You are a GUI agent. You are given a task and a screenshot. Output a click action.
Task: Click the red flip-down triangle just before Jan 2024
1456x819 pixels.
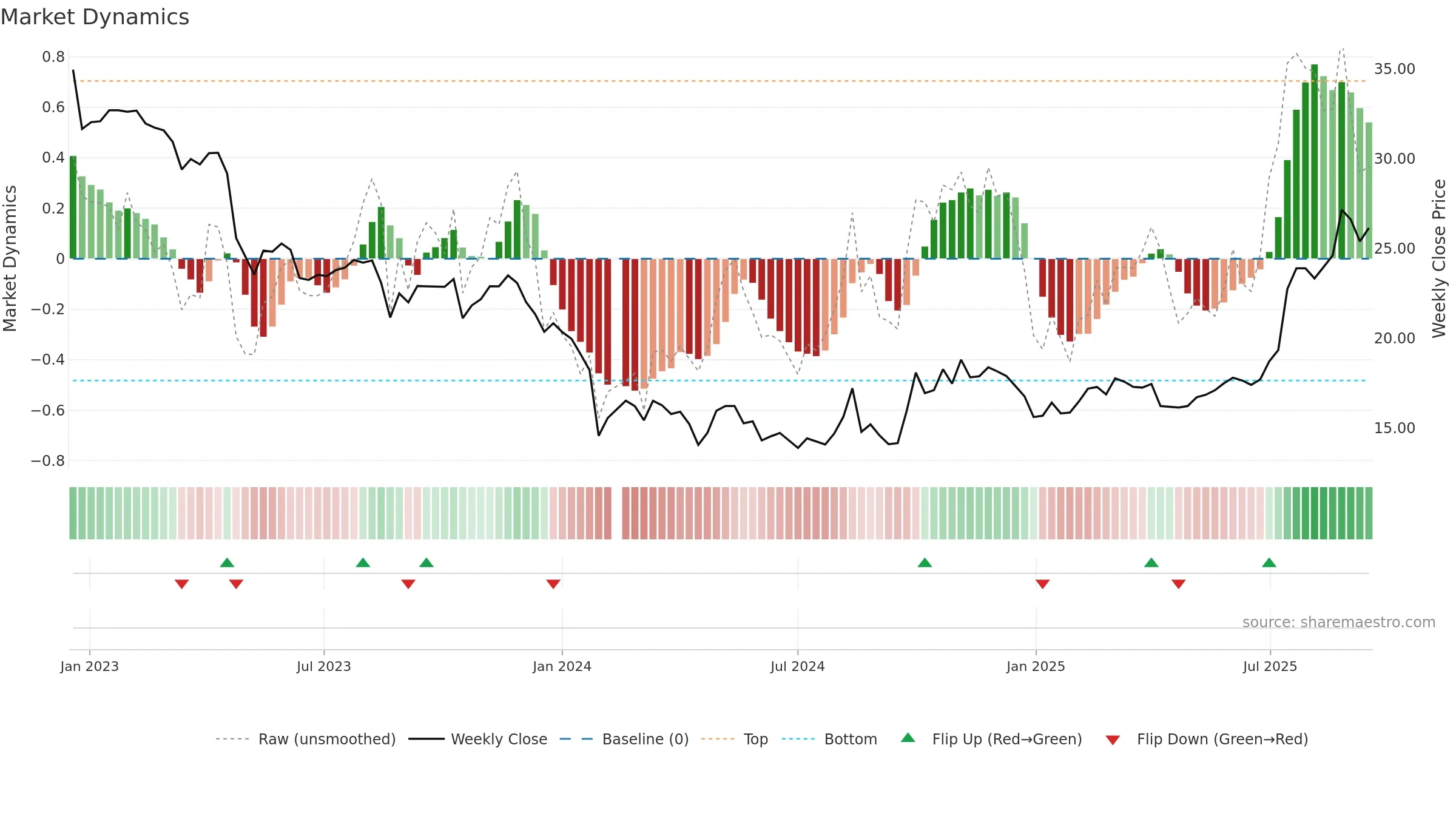click(x=553, y=584)
